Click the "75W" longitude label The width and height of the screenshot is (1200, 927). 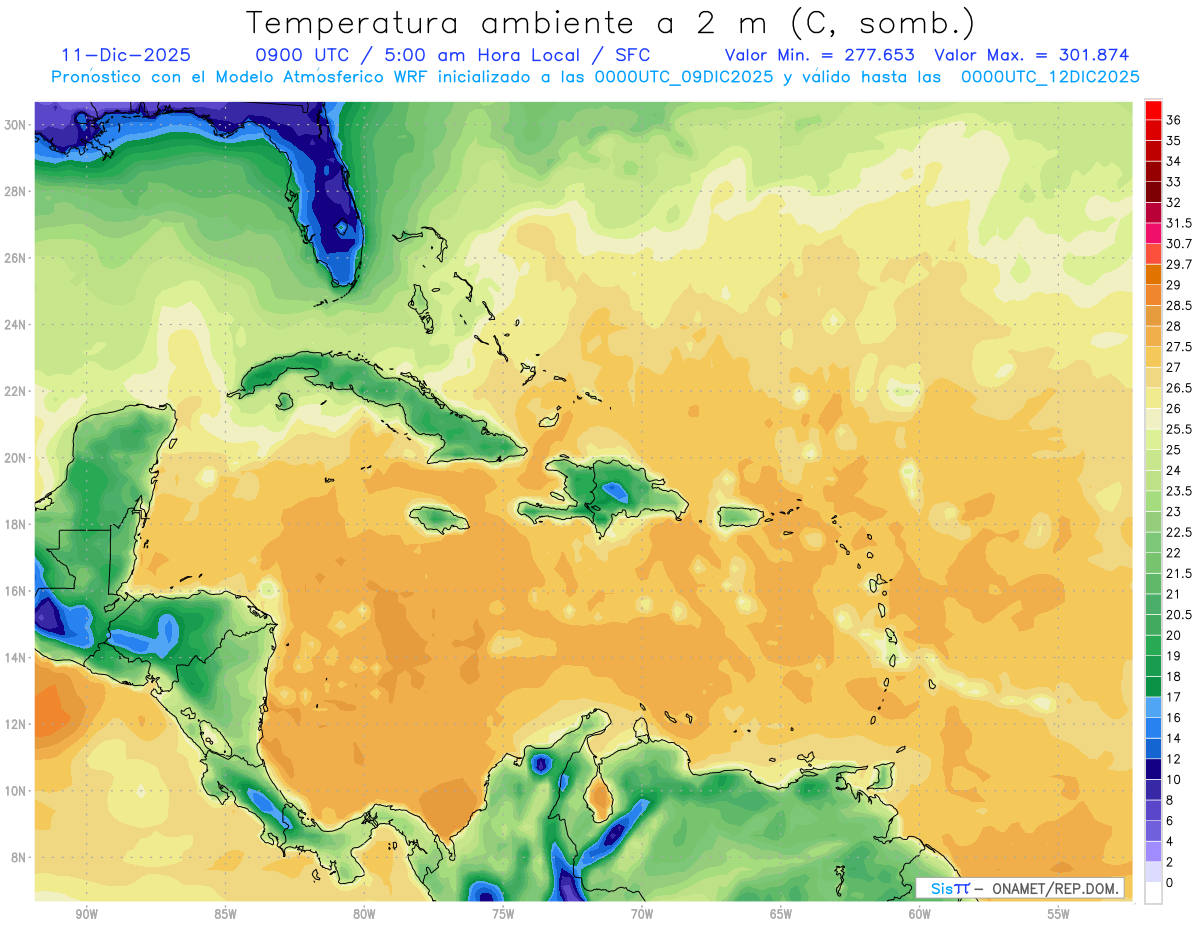click(503, 914)
